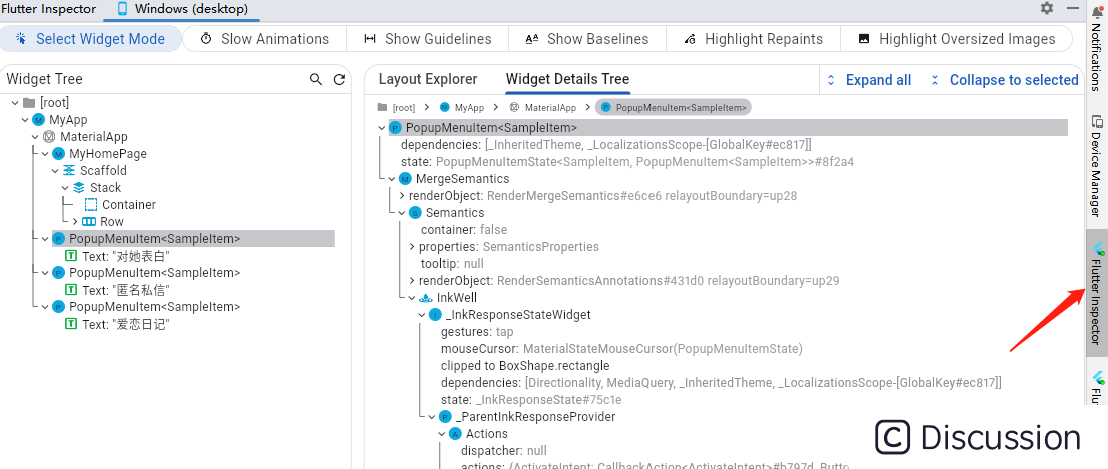Click the Stack layers icon in Widget Tree

coord(79,187)
